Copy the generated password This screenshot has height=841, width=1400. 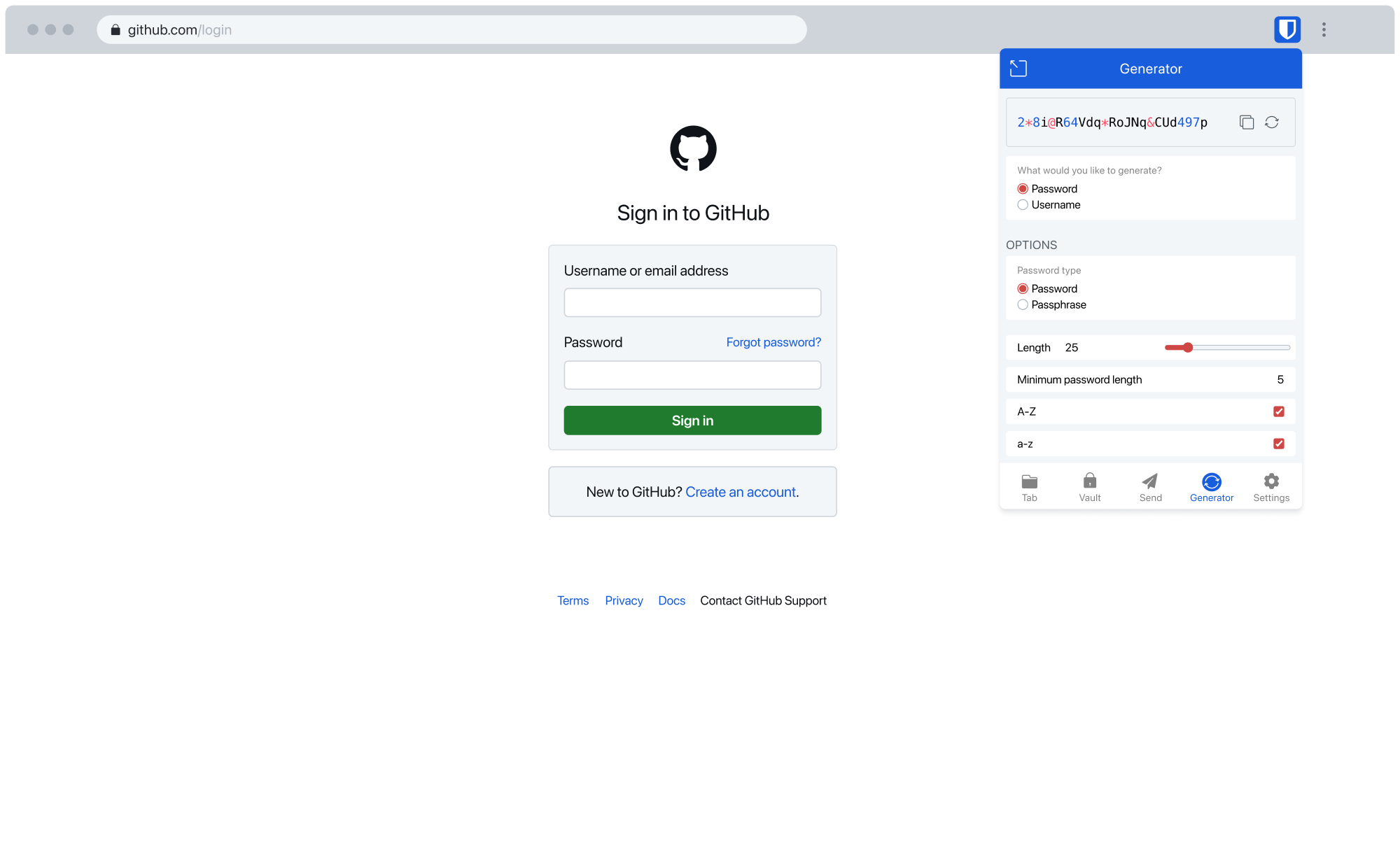click(x=1246, y=122)
